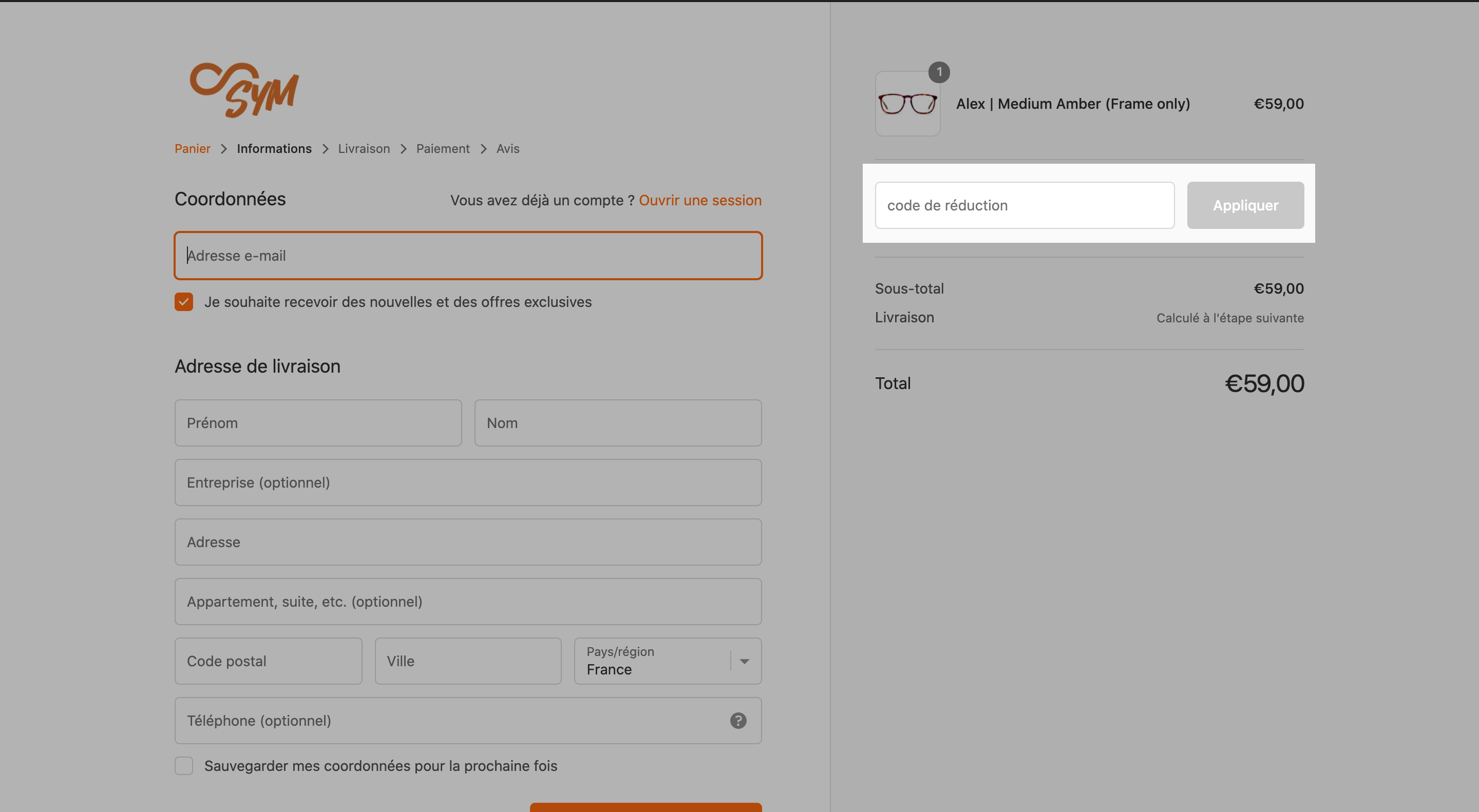
Task: Click the SYM store logo
Action: point(244,89)
